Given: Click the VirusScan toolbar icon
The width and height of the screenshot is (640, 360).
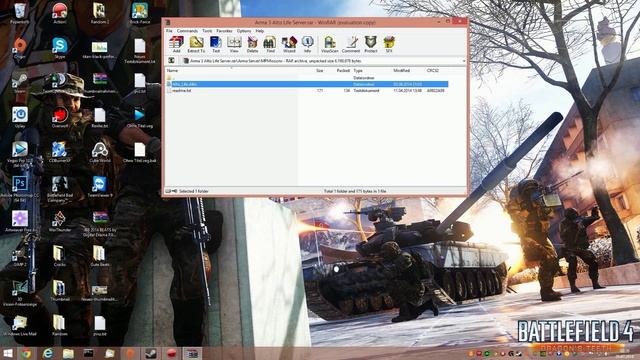Looking at the screenshot, I should tap(329, 44).
